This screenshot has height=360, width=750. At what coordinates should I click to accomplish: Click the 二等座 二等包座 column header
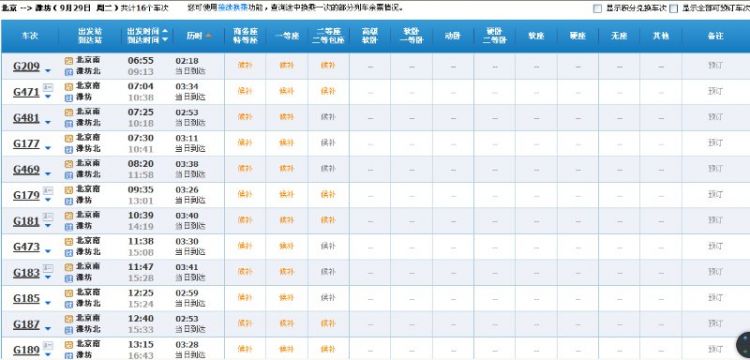click(x=328, y=36)
